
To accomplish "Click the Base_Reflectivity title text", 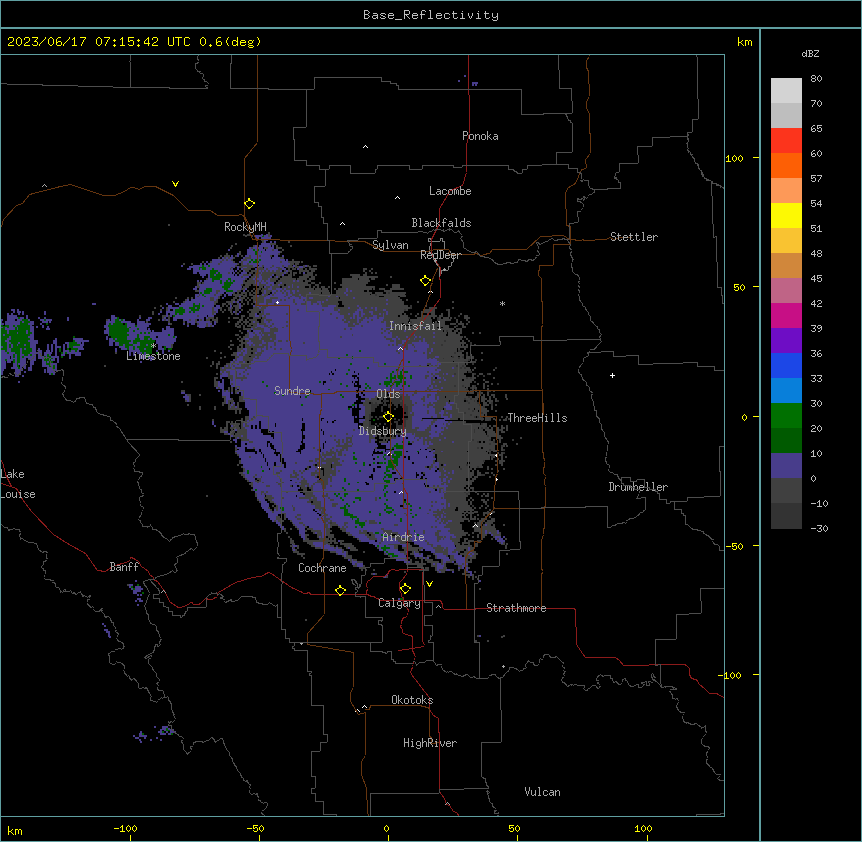I will [x=431, y=15].
